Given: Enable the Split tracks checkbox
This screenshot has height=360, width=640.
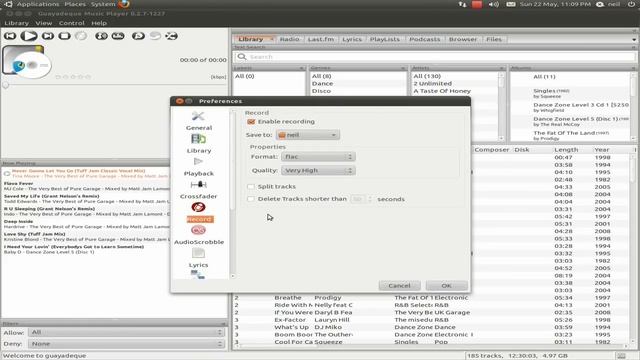Looking at the screenshot, I should click(x=251, y=187).
